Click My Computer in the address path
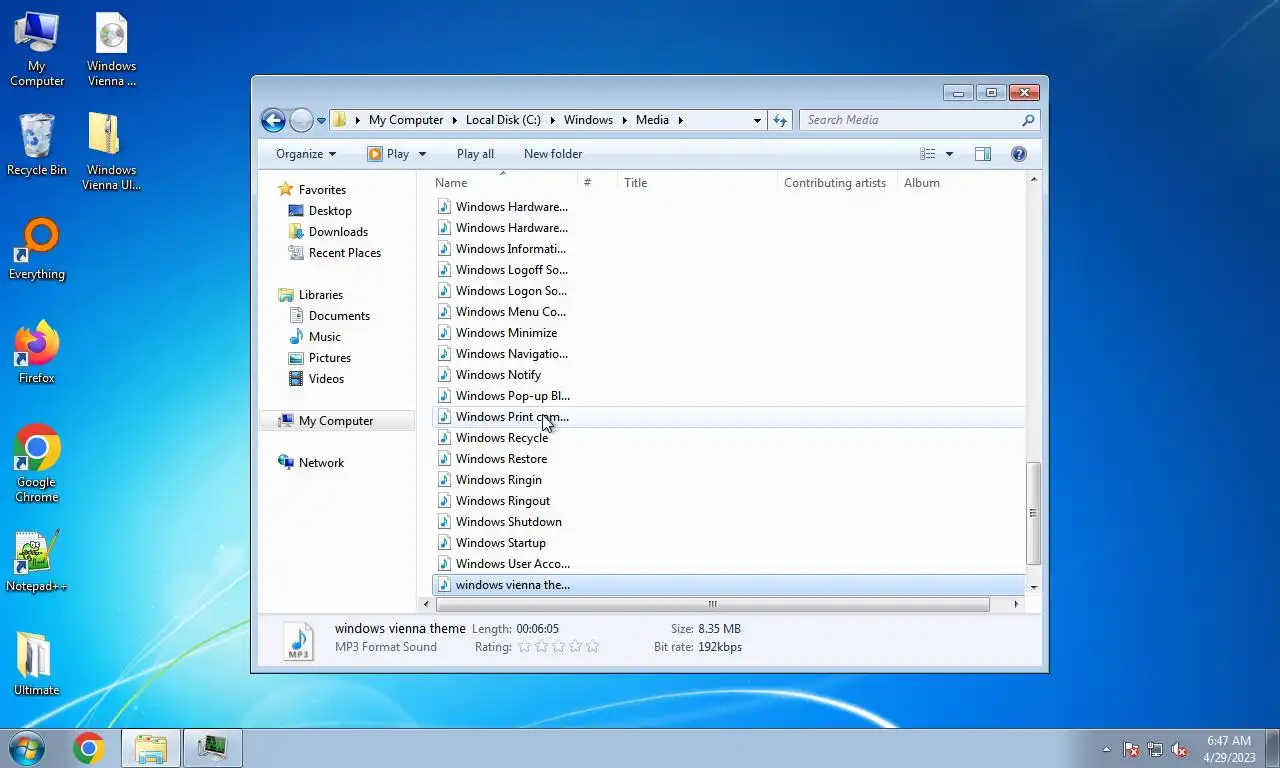 (406, 120)
